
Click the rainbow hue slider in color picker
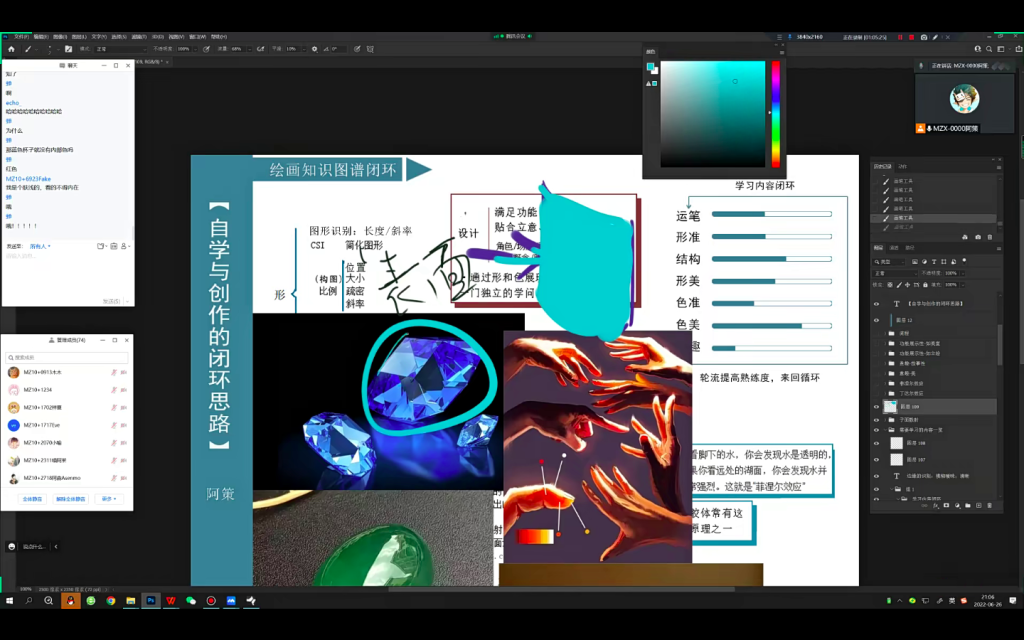click(x=774, y=113)
